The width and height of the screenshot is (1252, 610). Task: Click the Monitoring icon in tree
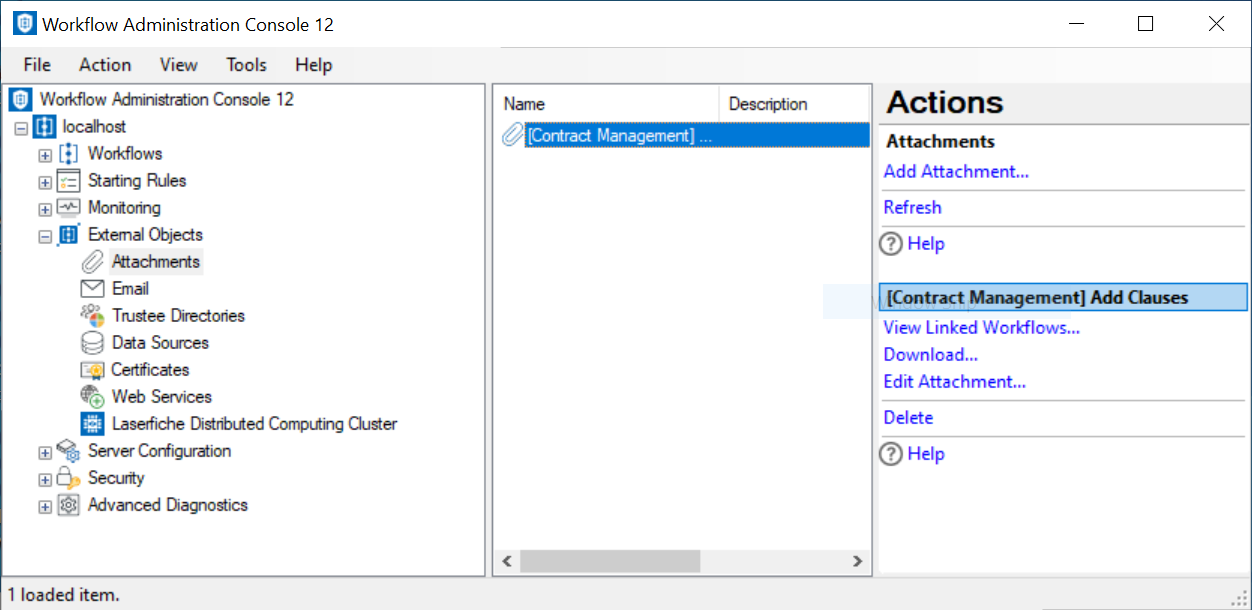click(68, 208)
